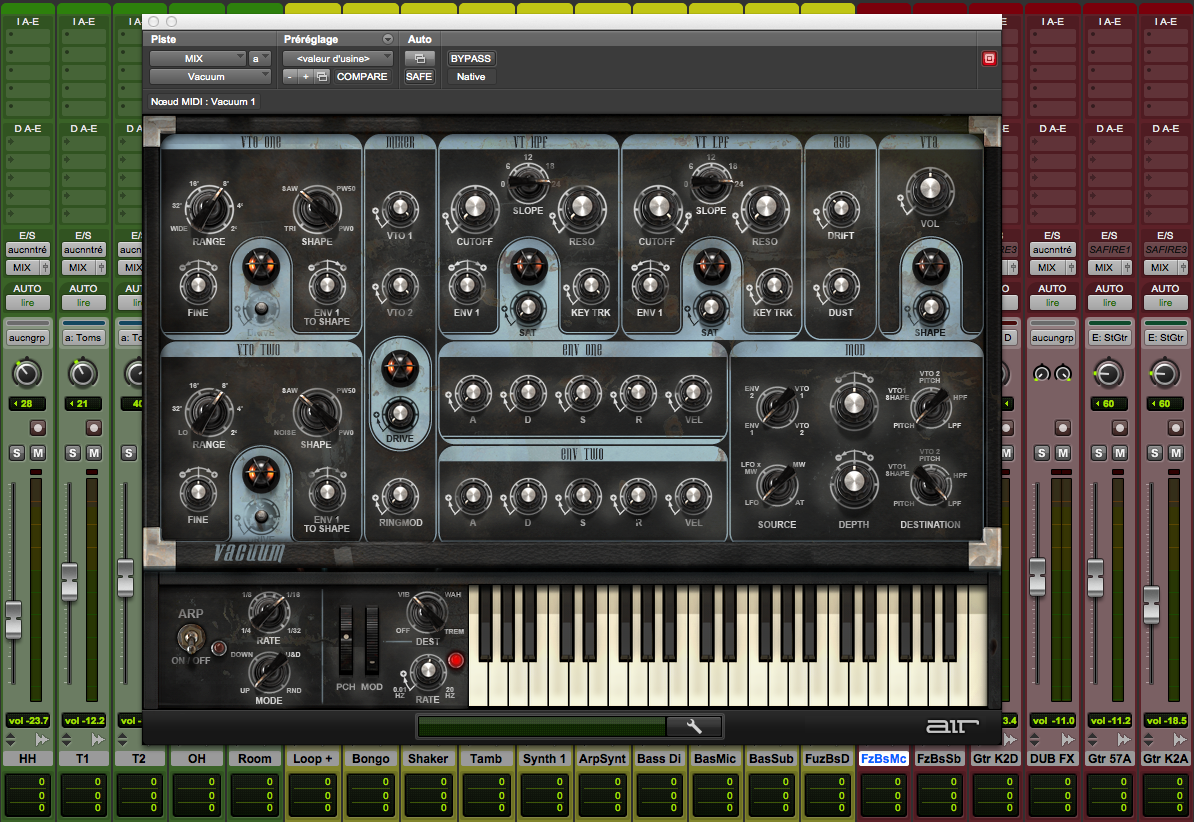This screenshot has width=1194, height=822.
Task: Click the next preset plus button
Action: [x=305, y=77]
